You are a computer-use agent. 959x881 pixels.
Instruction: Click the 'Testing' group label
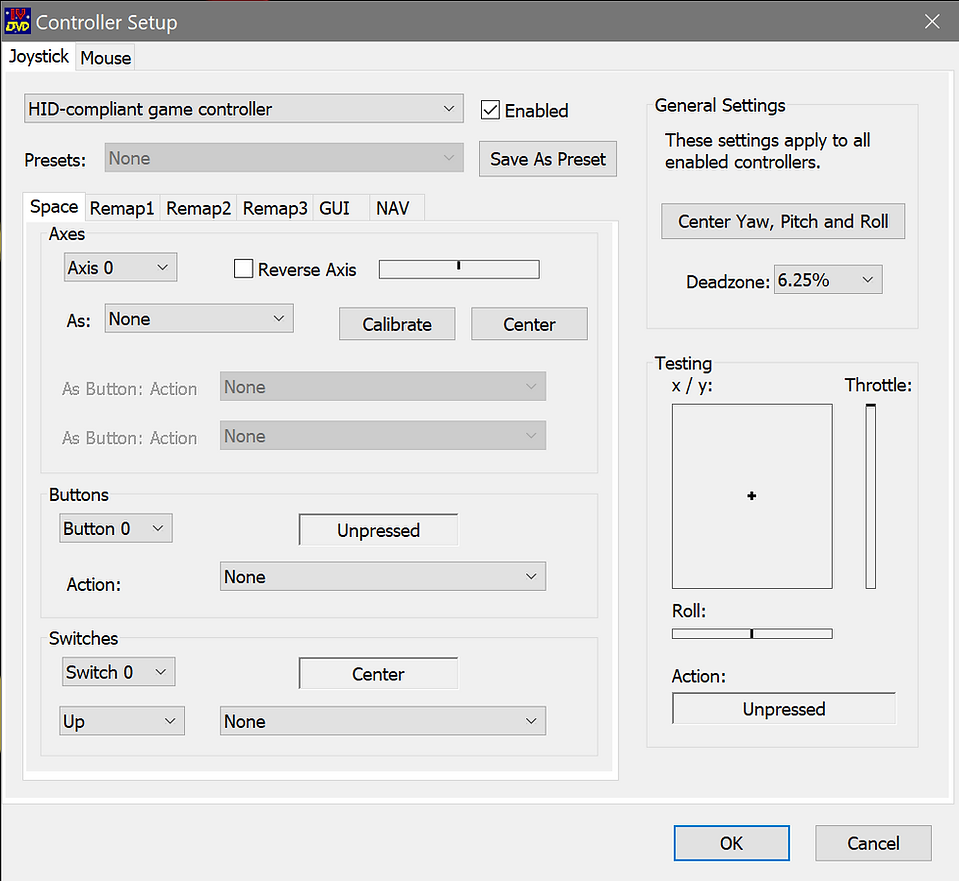[683, 363]
